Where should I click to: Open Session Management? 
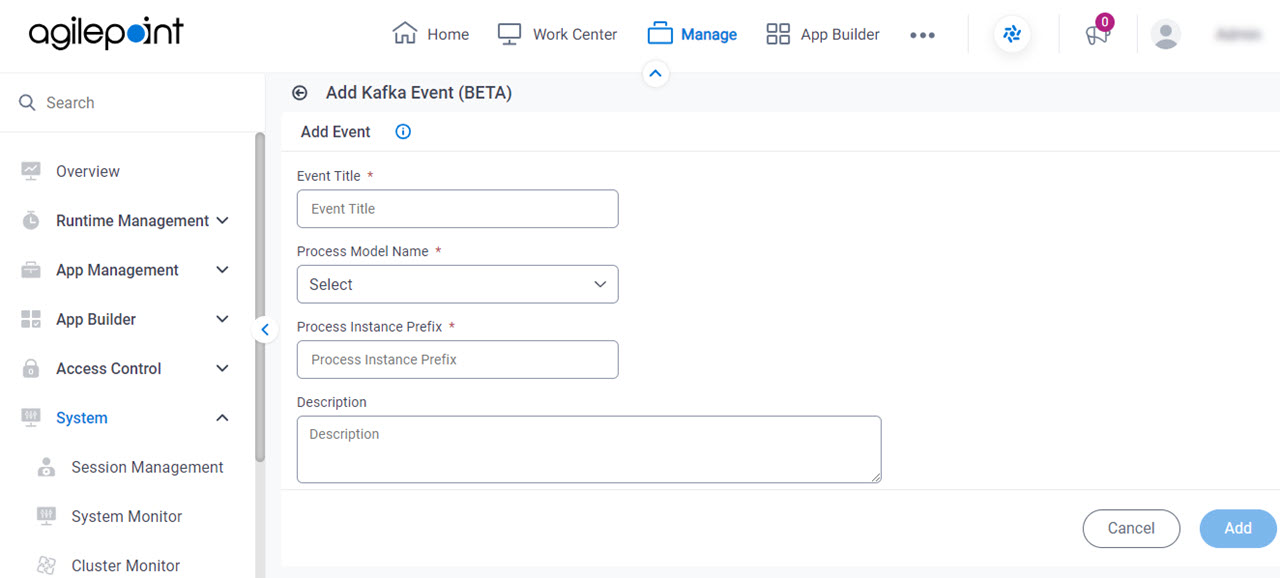[147, 467]
